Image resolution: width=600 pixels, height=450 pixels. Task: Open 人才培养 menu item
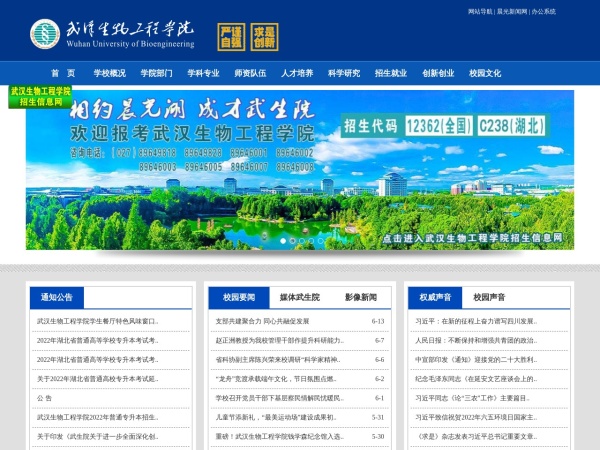297,73
